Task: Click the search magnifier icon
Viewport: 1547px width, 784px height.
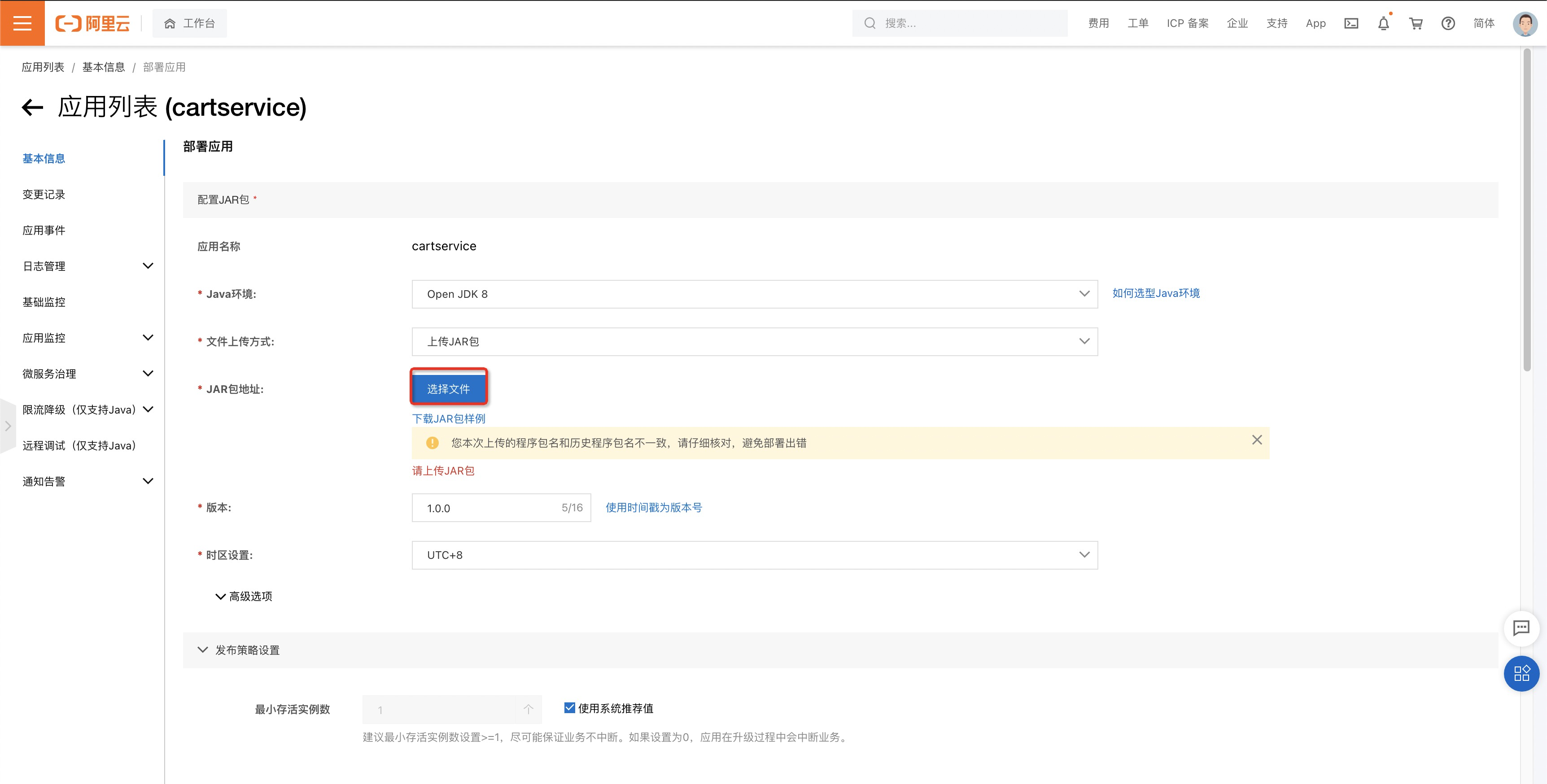Action: click(870, 23)
